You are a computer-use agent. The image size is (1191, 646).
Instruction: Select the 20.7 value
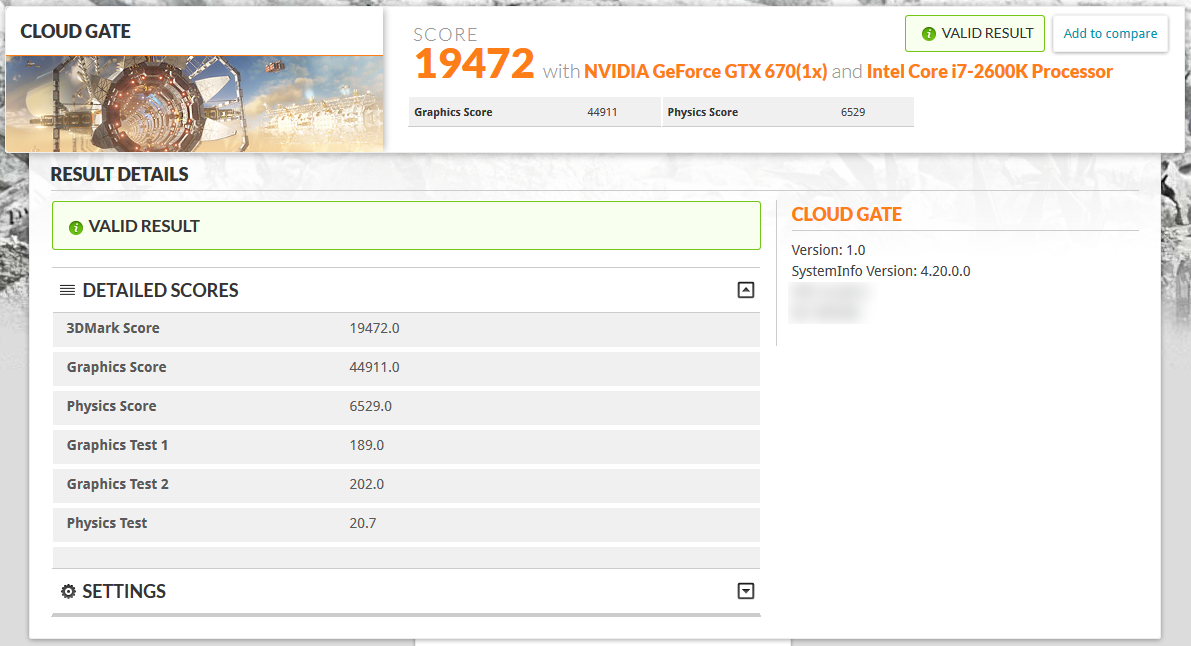tap(363, 523)
